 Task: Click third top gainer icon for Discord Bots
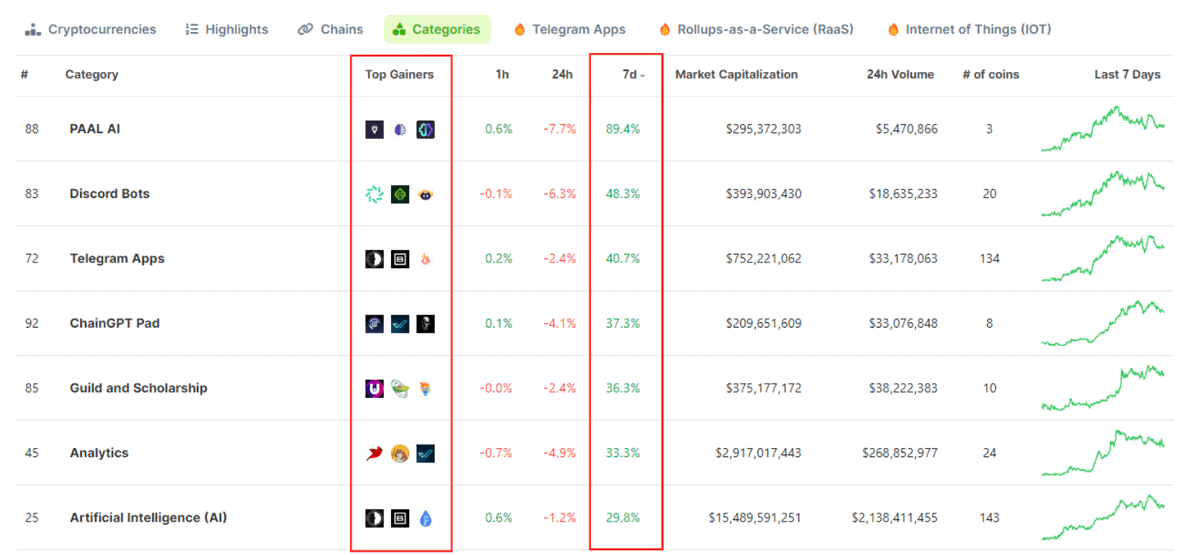(x=425, y=194)
